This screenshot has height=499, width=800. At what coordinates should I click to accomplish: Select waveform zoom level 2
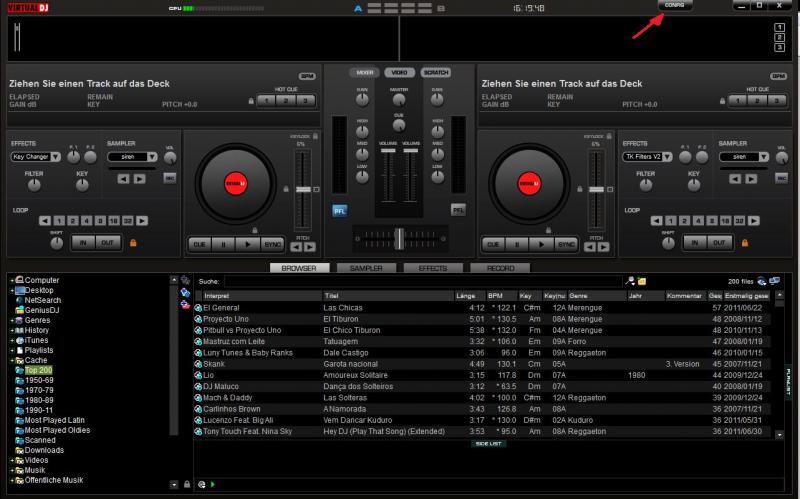pyautogui.click(x=779, y=37)
